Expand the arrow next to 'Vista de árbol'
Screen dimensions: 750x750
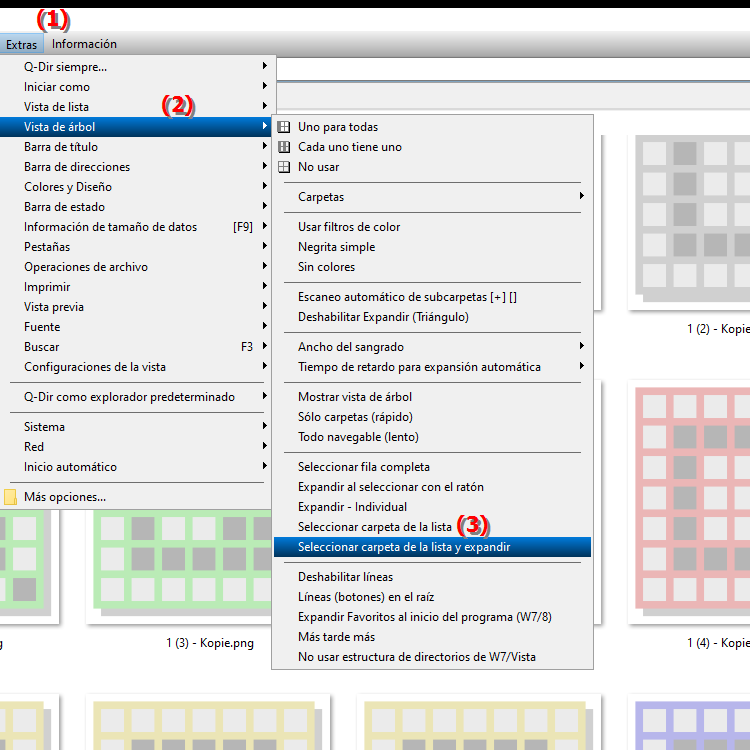pos(265,126)
